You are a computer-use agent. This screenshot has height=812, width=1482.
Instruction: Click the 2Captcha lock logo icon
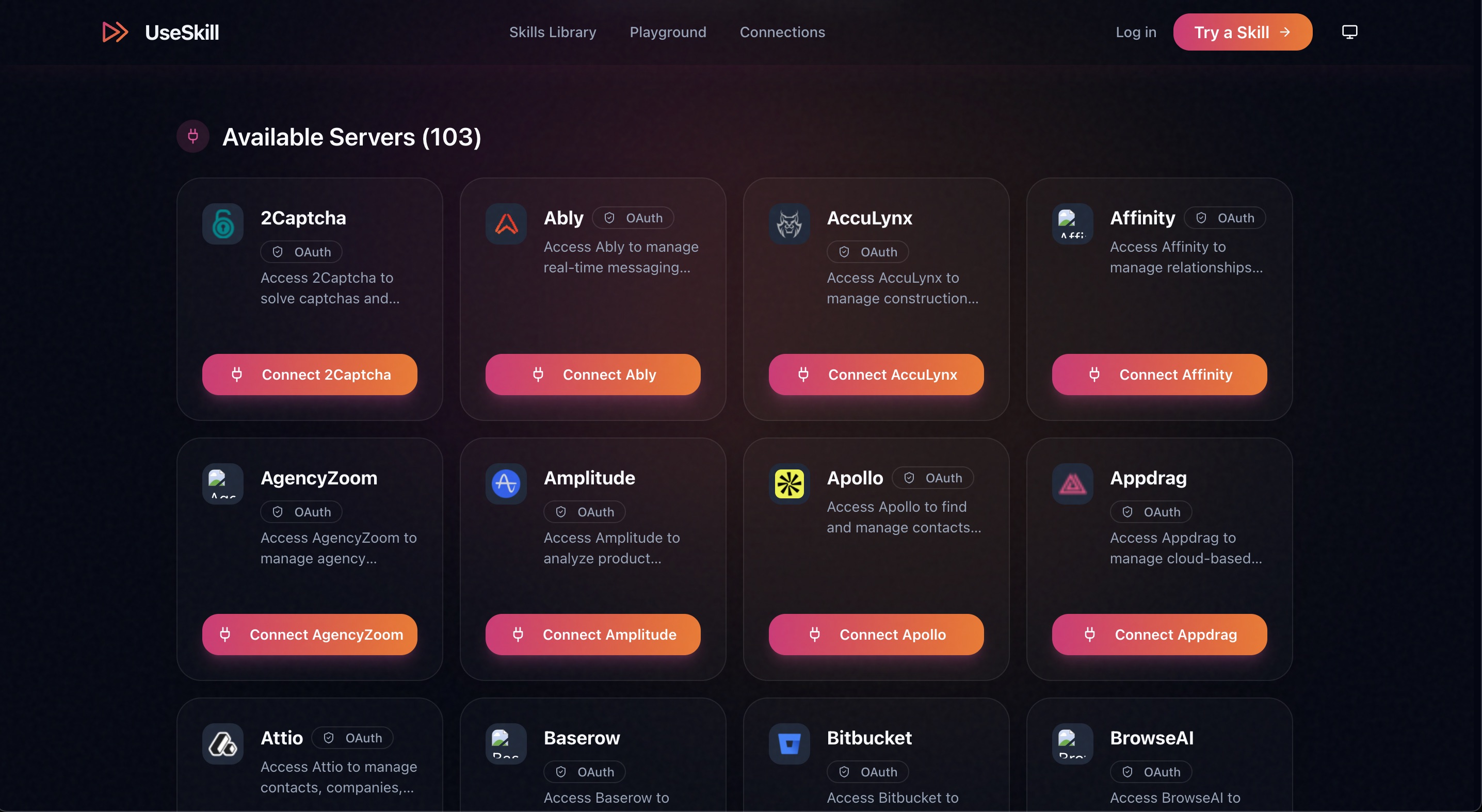[x=222, y=224]
